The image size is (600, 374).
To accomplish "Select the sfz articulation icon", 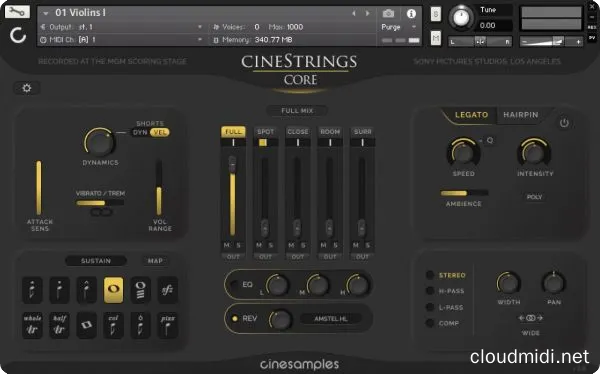I will [x=168, y=290].
